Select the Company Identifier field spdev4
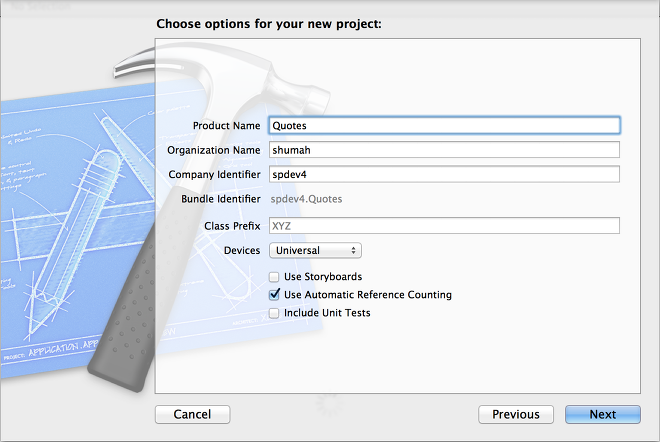Viewport: 660px width, 442px height. coord(444,174)
